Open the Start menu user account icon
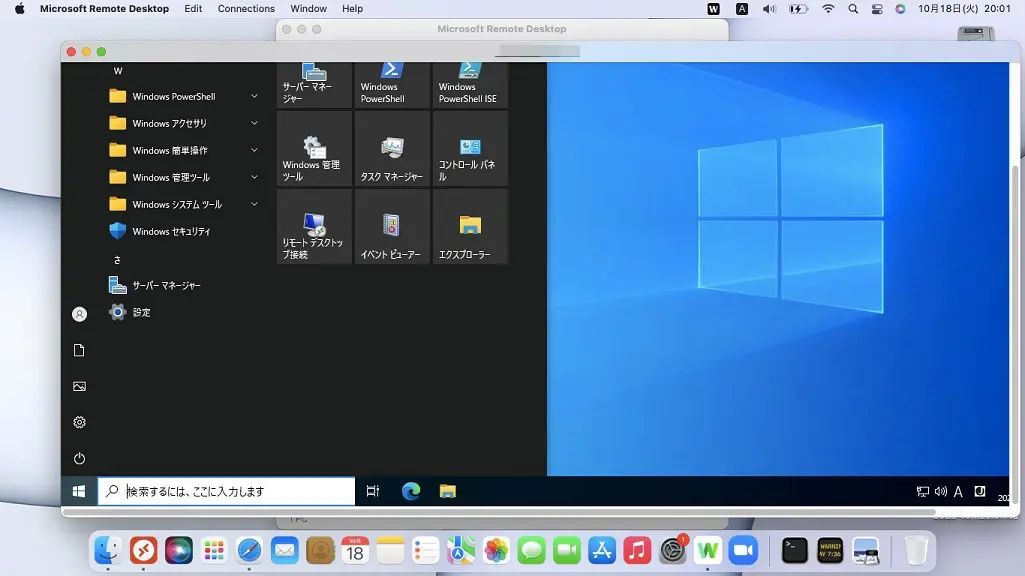Viewport: 1025px width, 576px height. coord(79,314)
